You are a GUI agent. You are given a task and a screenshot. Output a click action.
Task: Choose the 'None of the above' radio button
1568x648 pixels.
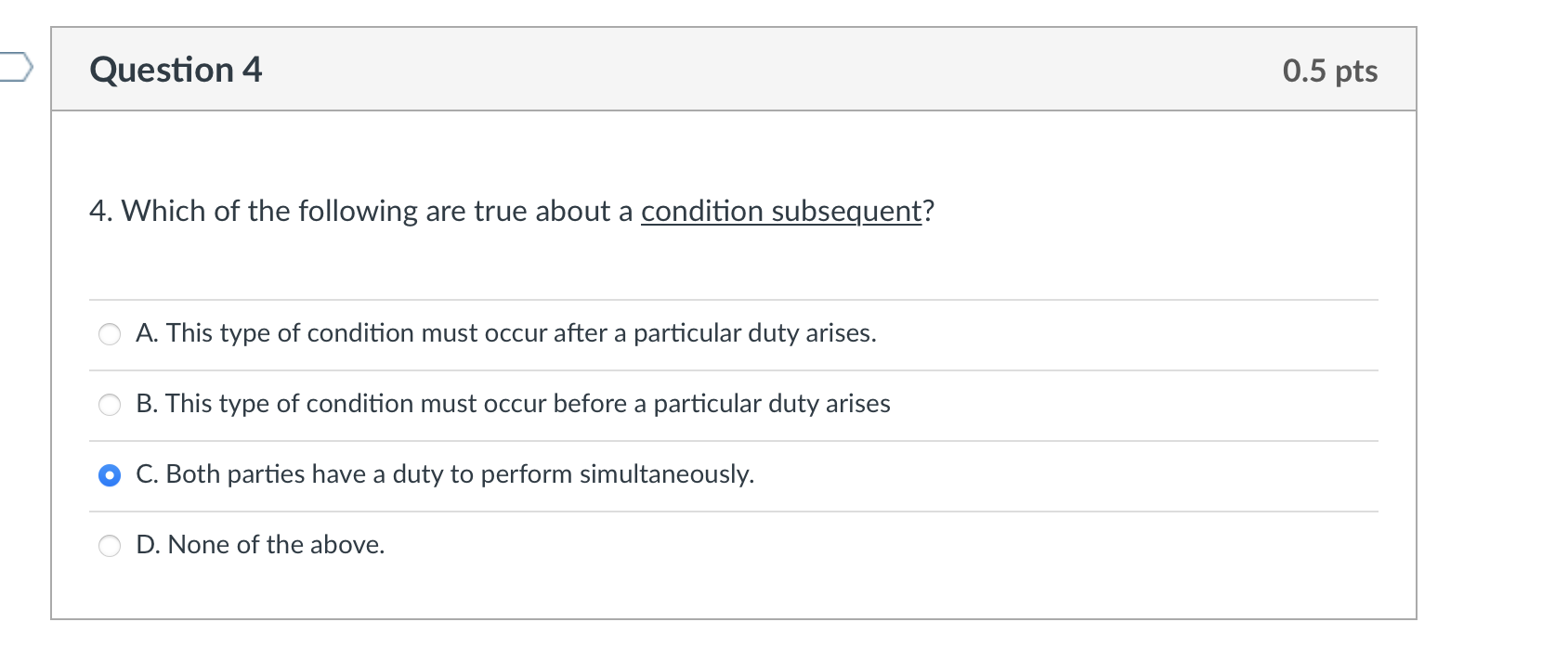pyautogui.click(x=110, y=546)
